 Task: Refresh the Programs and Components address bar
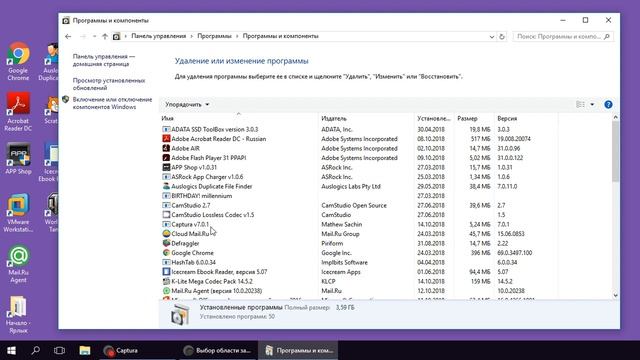coord(502,36)
